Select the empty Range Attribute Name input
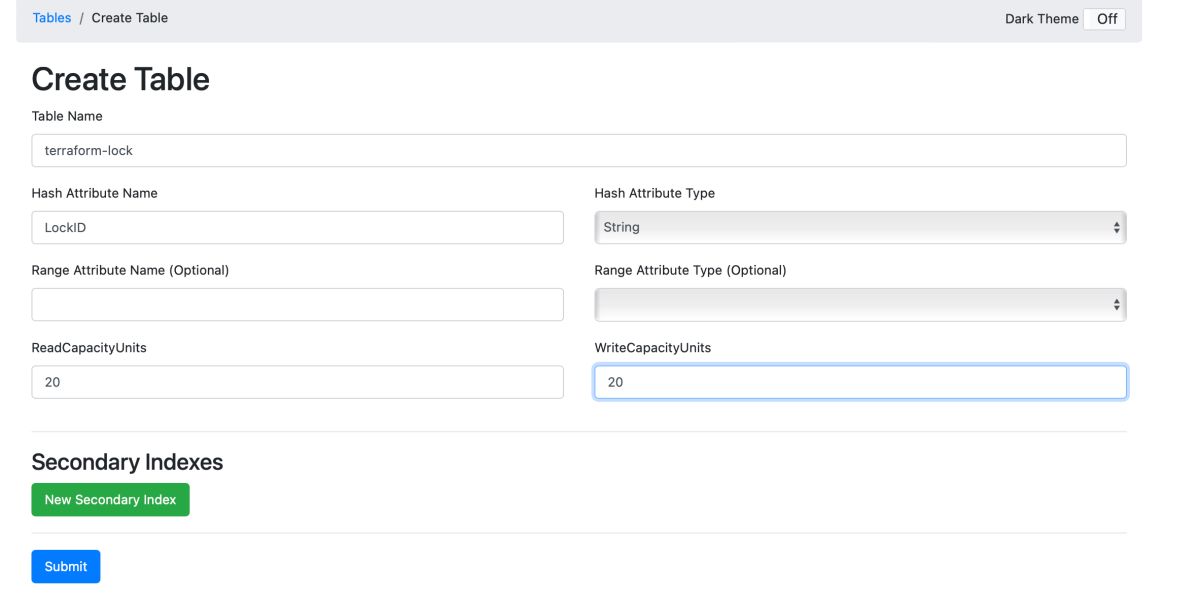Image resolution: width=1200 pixels, height=598 pixels. (x=297, y=305)
